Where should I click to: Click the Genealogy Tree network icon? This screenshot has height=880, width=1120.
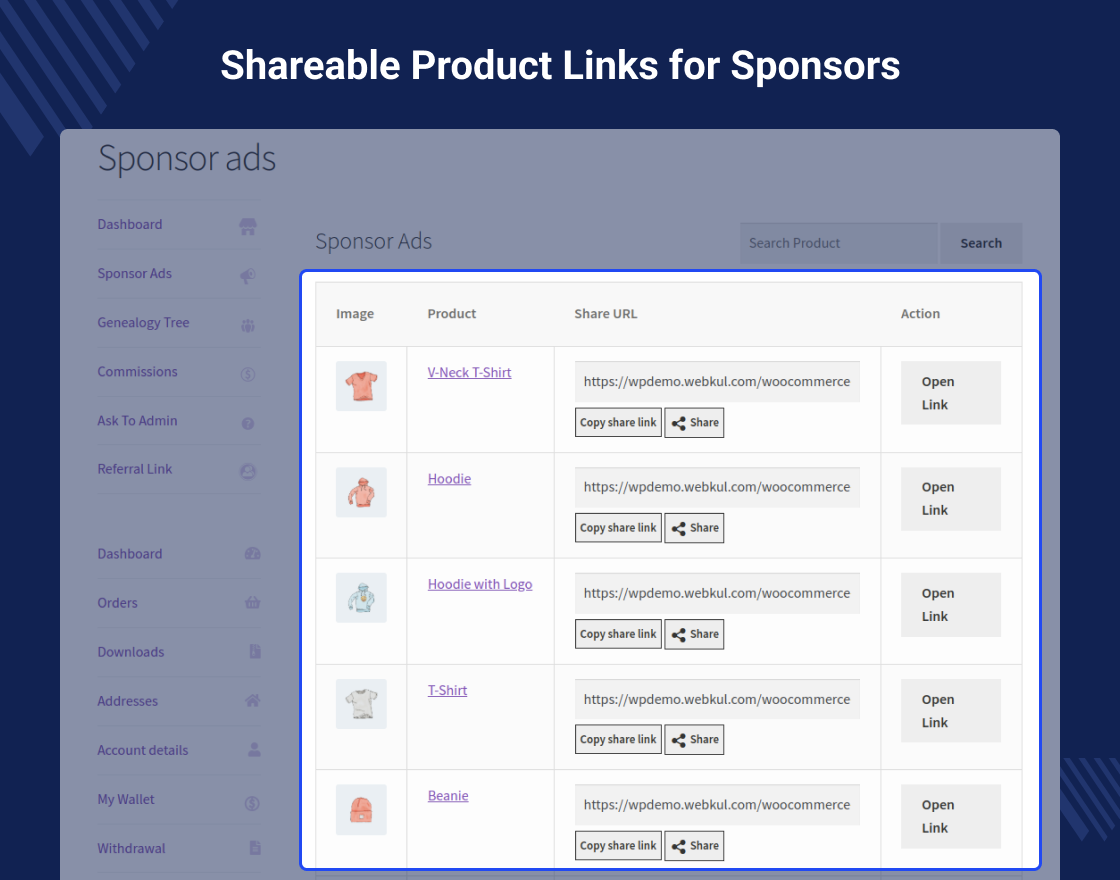click(248, 323)
